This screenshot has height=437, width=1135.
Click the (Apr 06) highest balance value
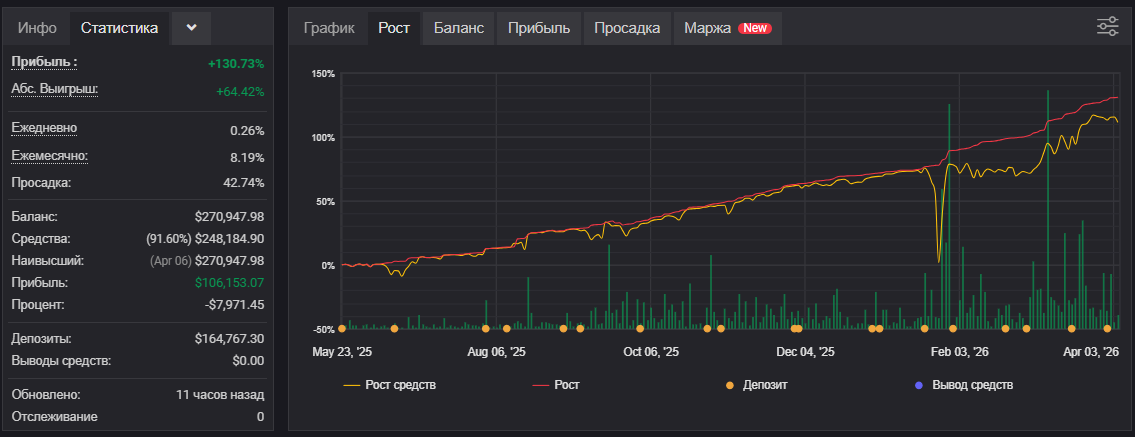tap(207, 260)
